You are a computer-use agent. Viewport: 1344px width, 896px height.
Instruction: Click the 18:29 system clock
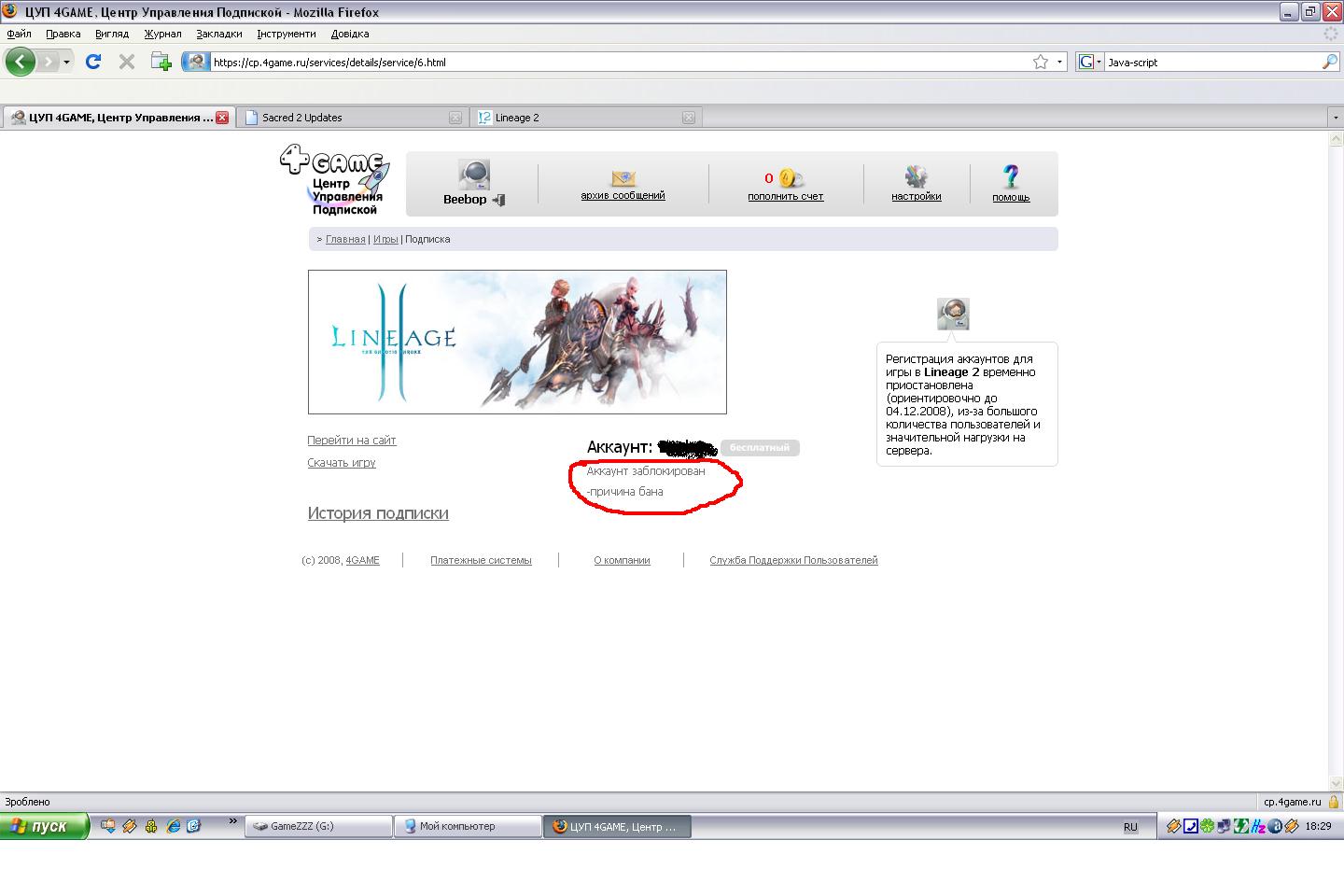tap(1318, 827)
